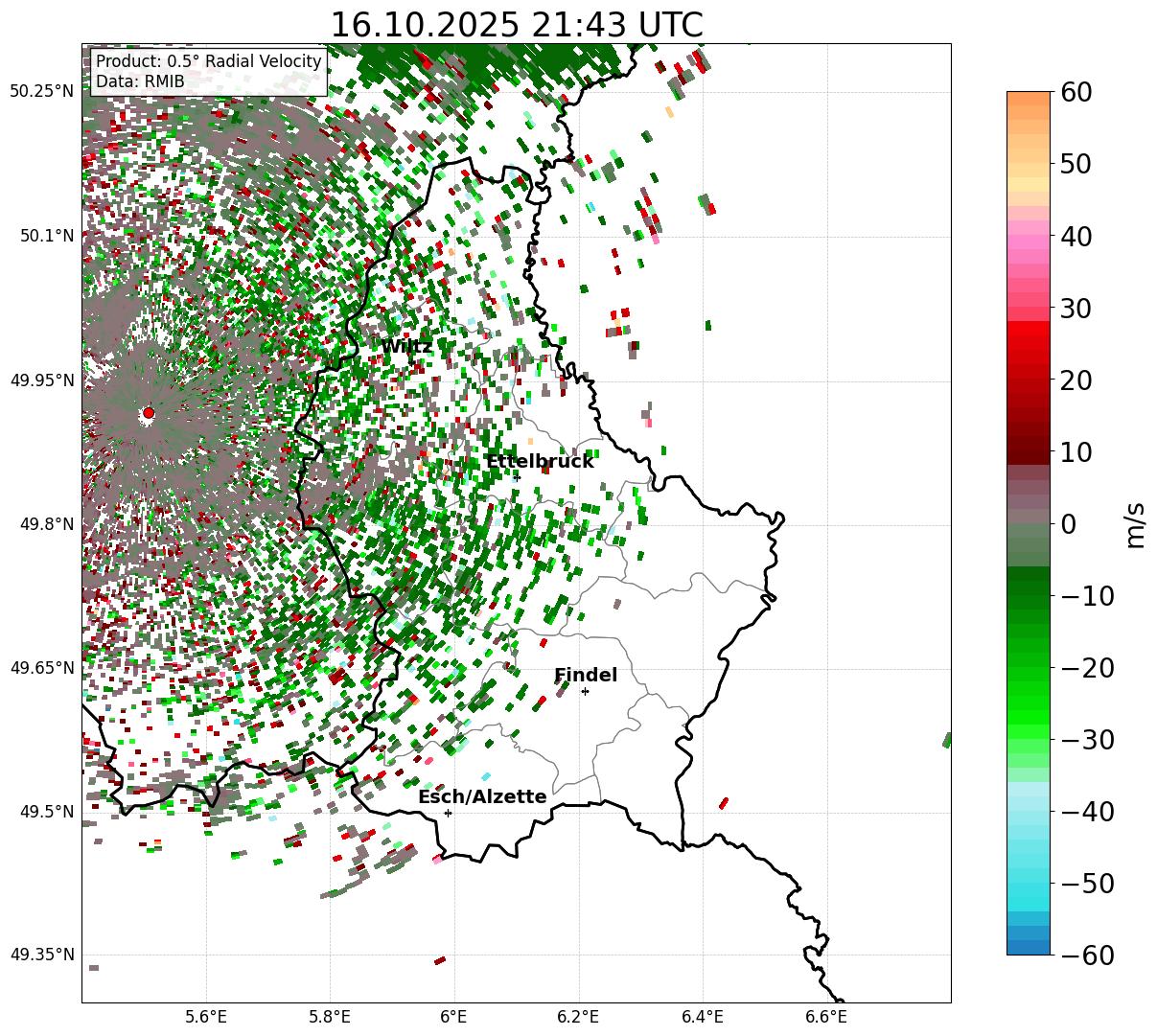1157x1036 pixels.
Task: Click the 49.65°N latitude label
Action: 41,668
